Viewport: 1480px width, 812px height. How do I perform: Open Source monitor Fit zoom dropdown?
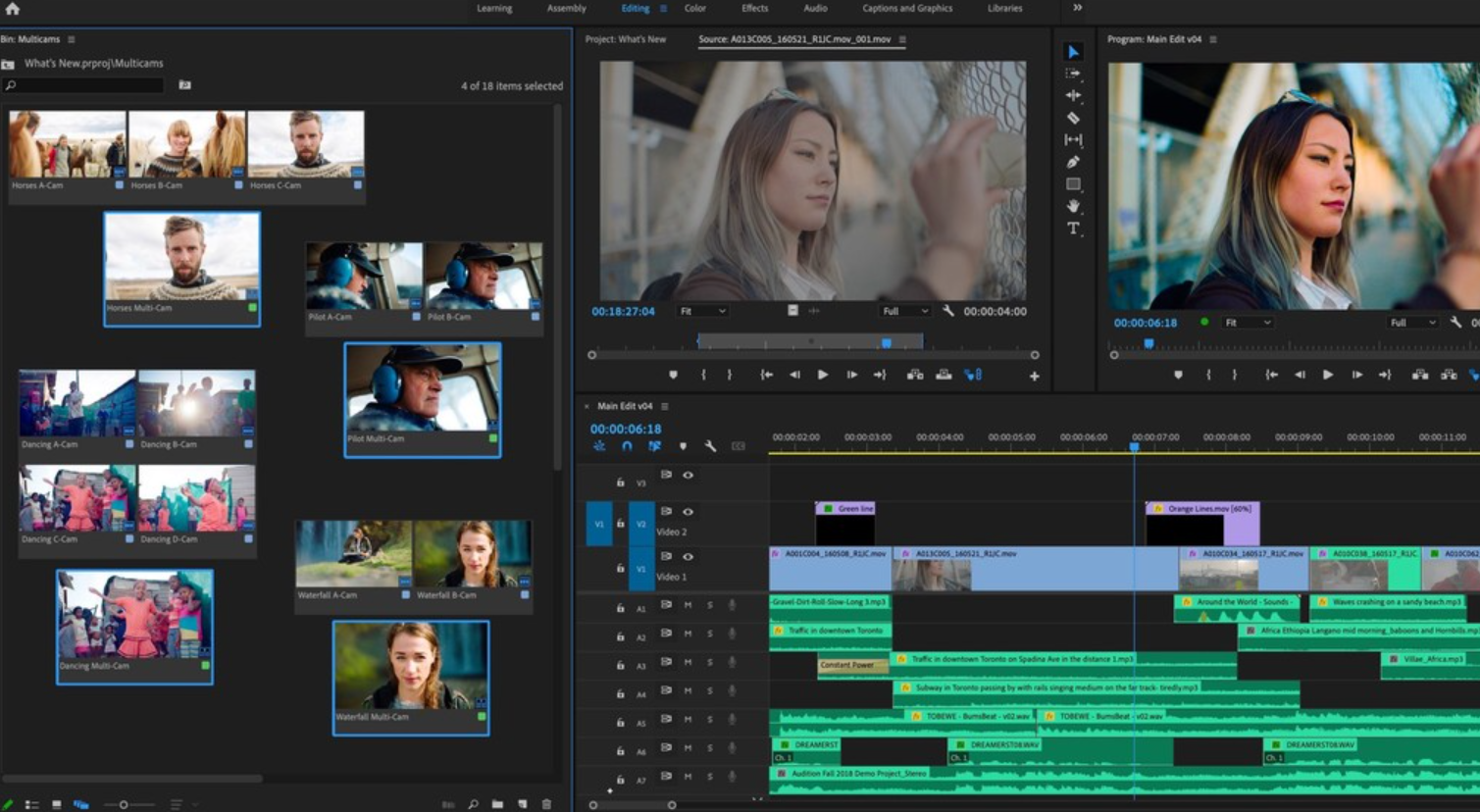pos(702,311)
